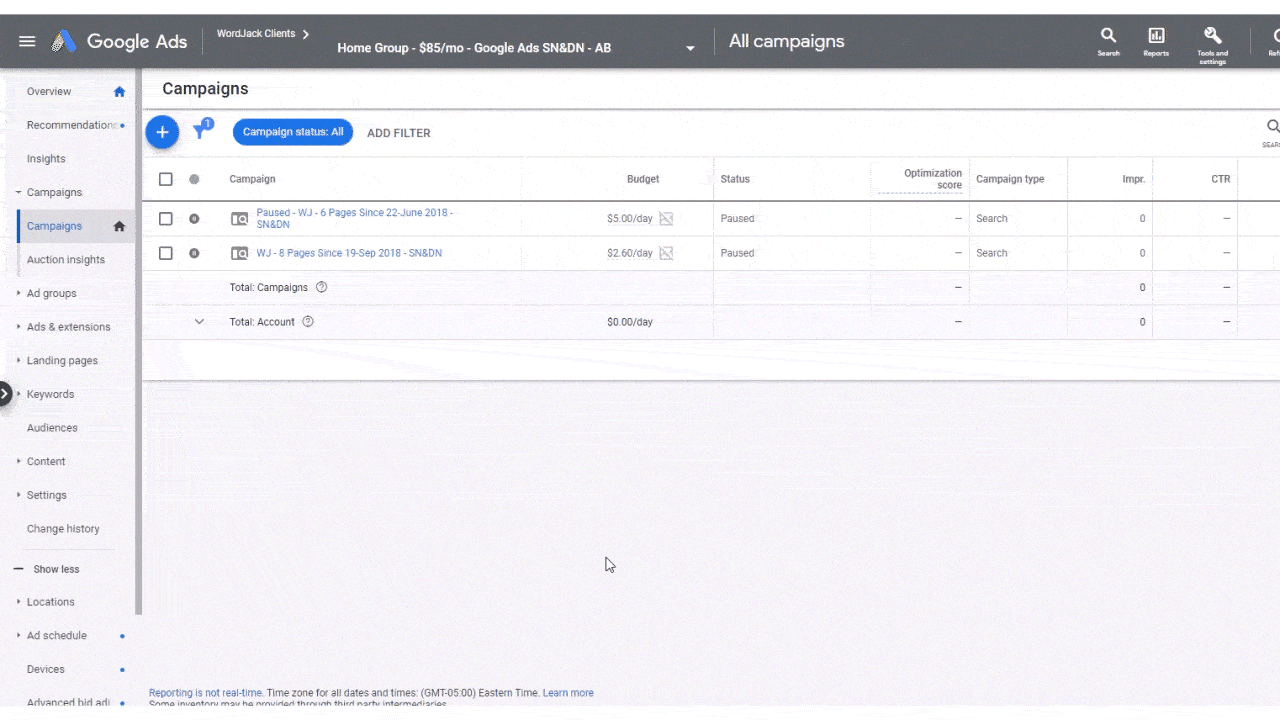The width and height of the screenshot is (1280, 720).
Task: Click the blue plus new campaign button
Action: click(162, 132)
